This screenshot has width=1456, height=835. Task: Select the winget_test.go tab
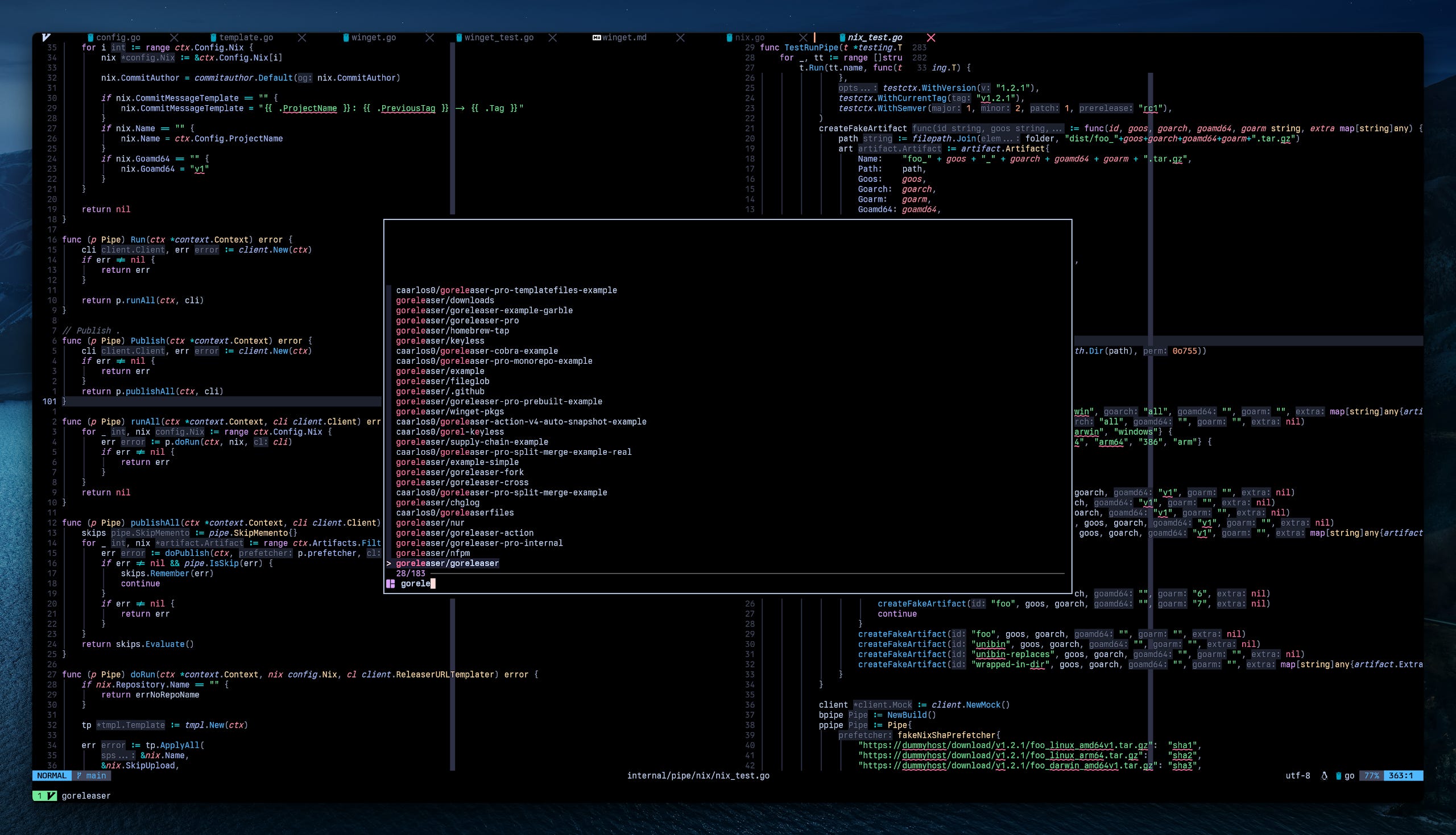499,38
